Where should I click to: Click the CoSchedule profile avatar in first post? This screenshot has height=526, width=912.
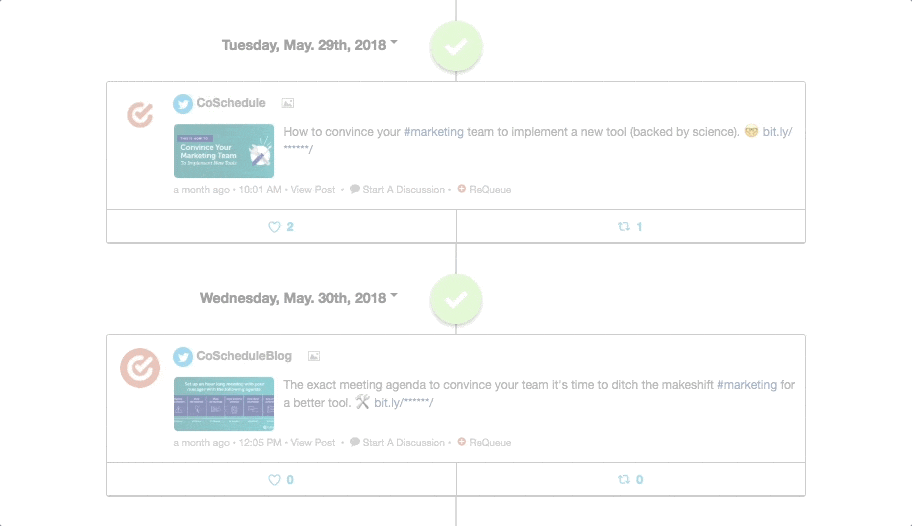[140, 115]
